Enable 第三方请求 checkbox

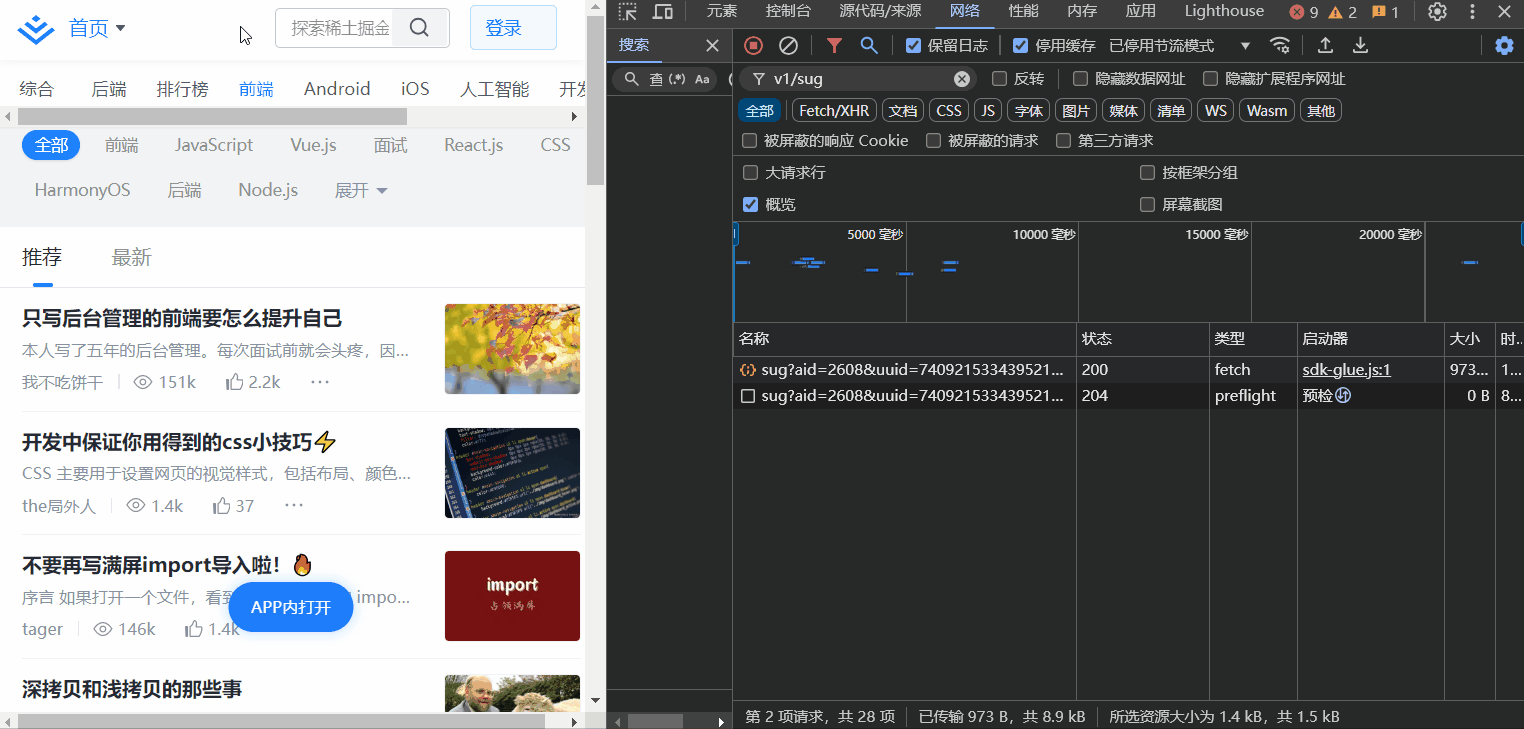pyautogui.click(x=1063, y=141)
